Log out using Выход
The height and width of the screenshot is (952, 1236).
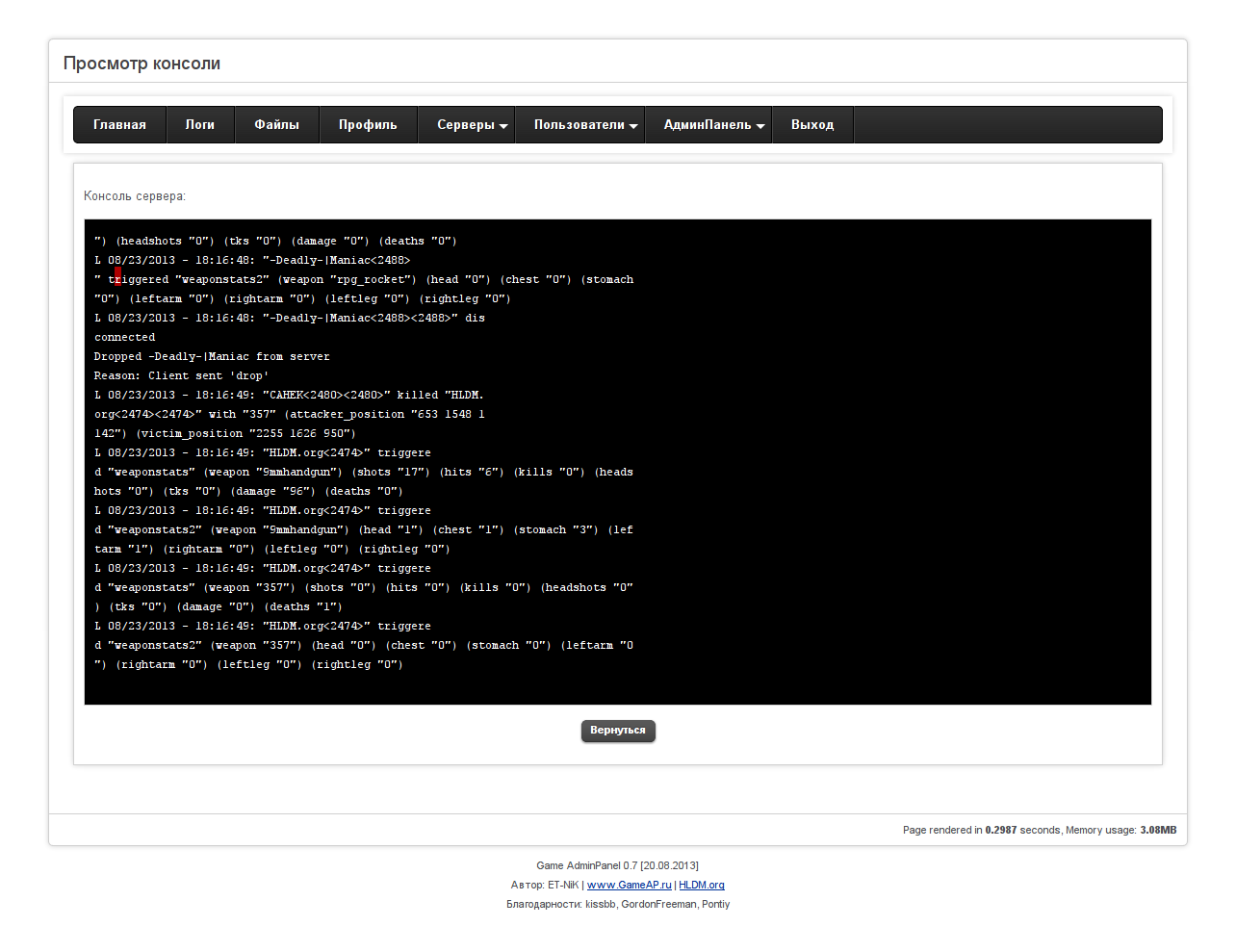click(x=812, y=125)
